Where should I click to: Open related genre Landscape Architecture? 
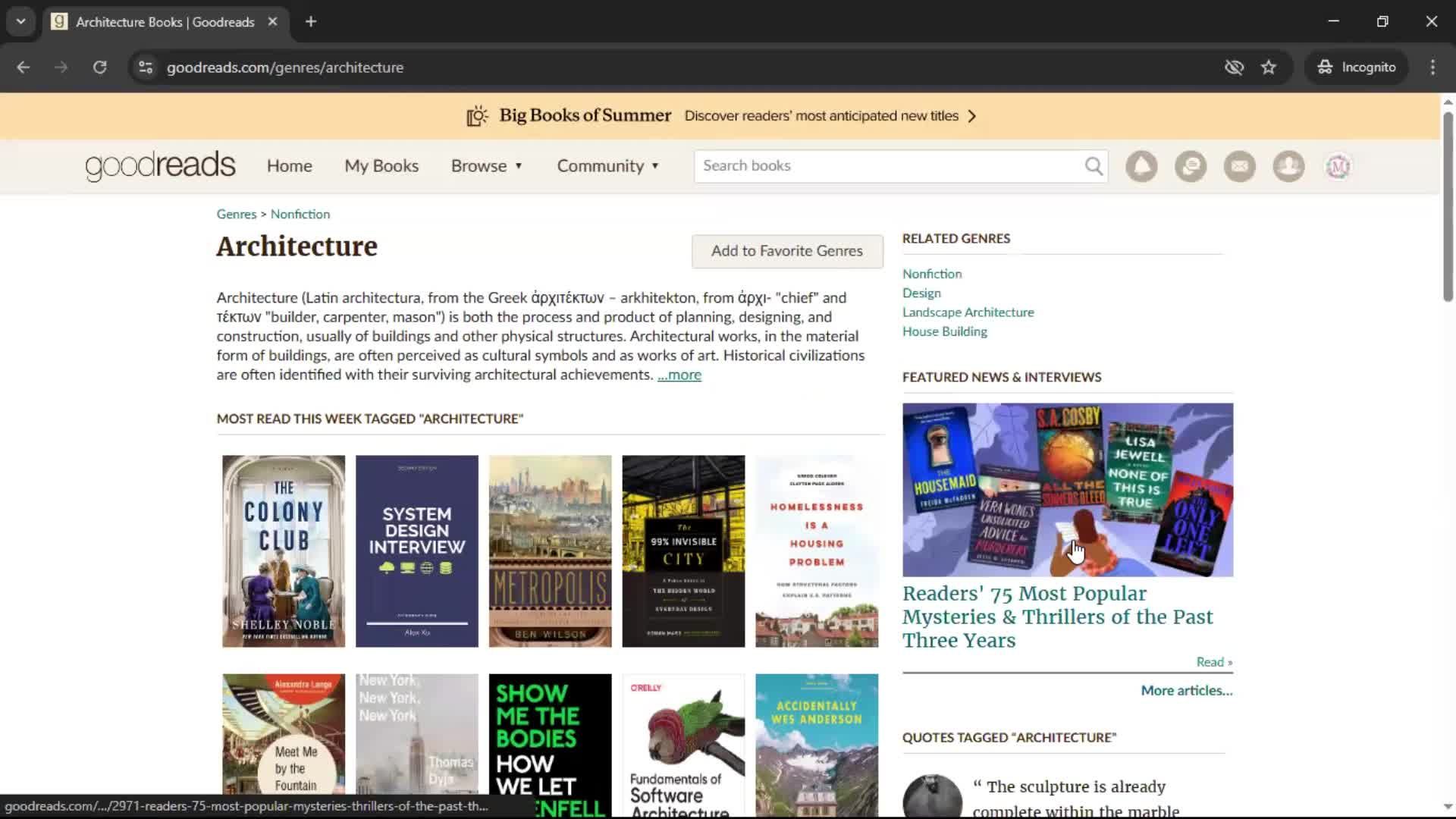[x=968, y=312]
